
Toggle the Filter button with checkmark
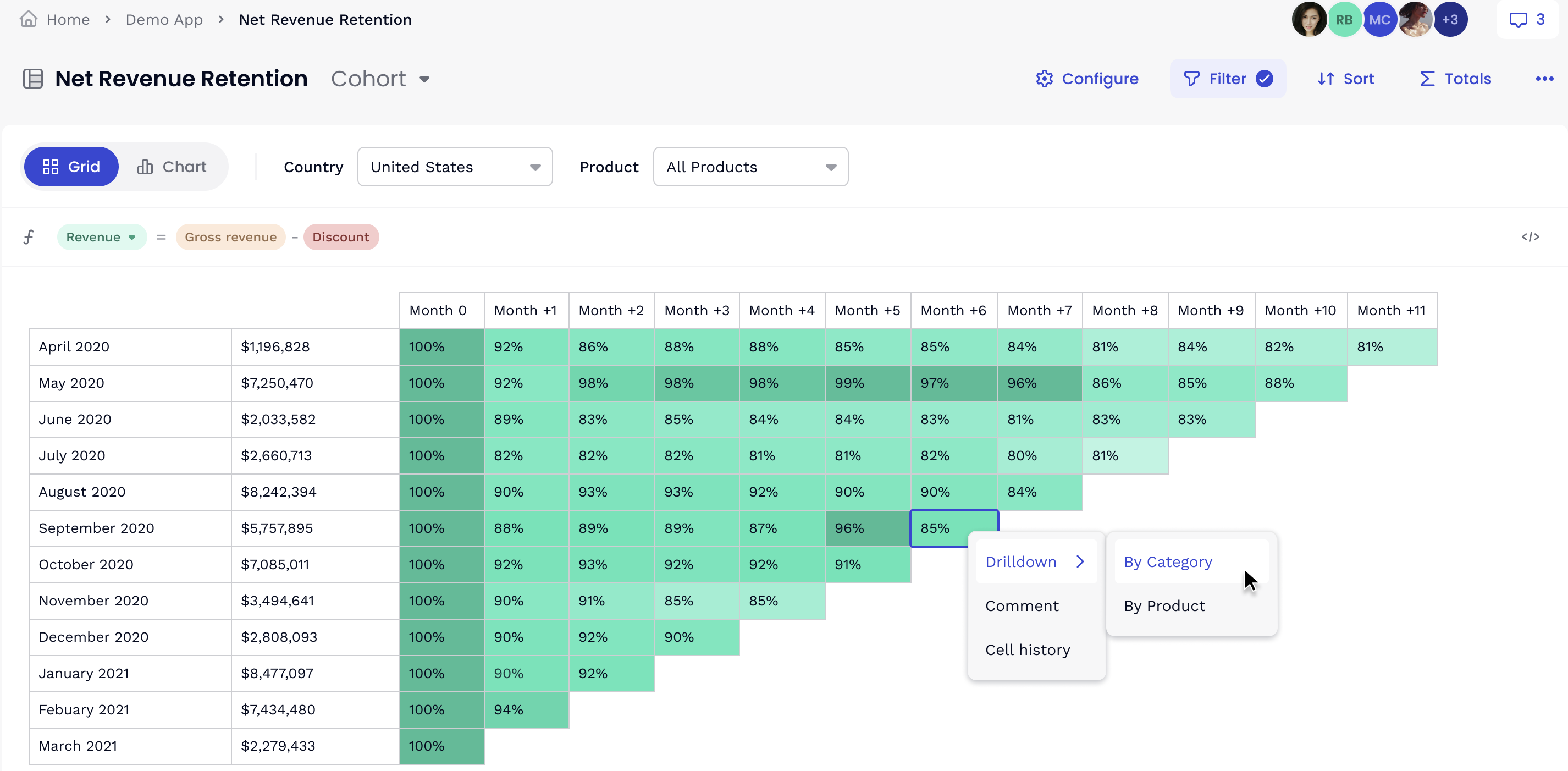coord(1227,79)
